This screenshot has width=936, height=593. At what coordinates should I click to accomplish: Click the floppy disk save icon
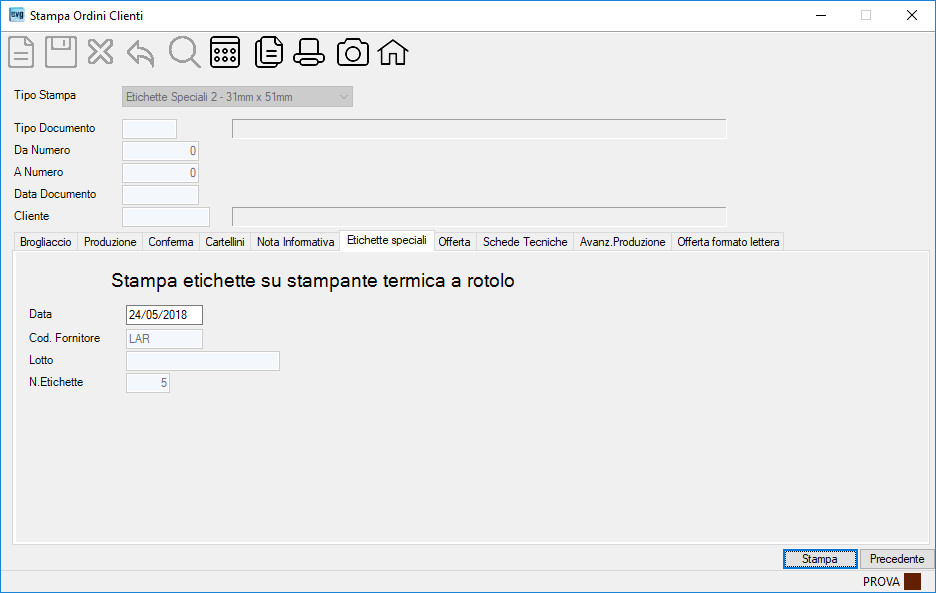tap(61, 52)
